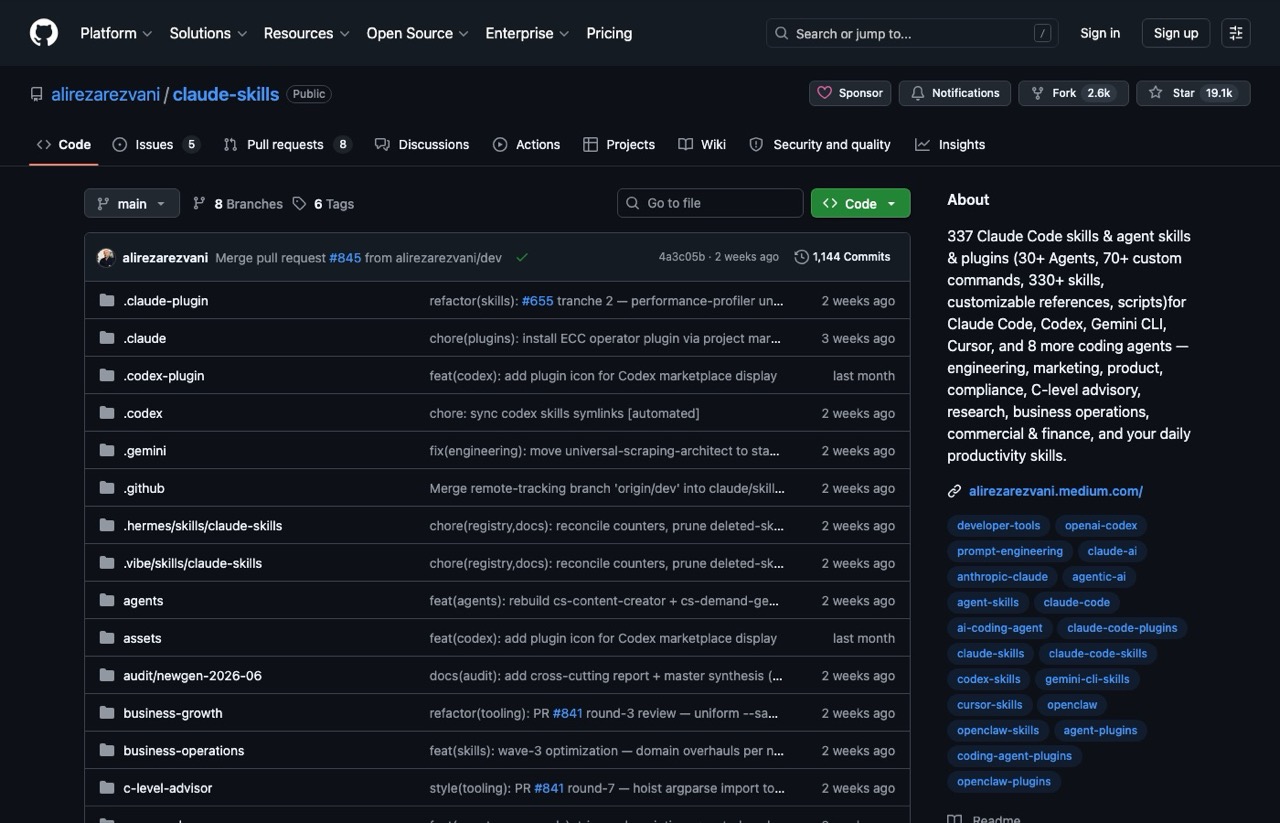
Task: Go to the Pricing page
Action: click(609, 33)
